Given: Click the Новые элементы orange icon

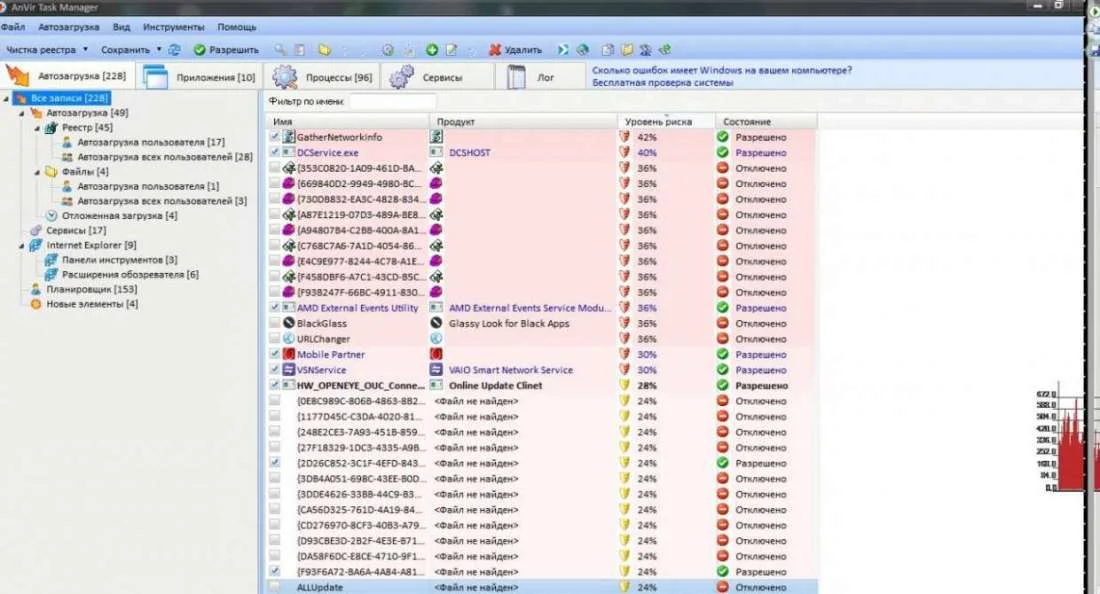Looking at the screenshot, I should click(36, 304).
